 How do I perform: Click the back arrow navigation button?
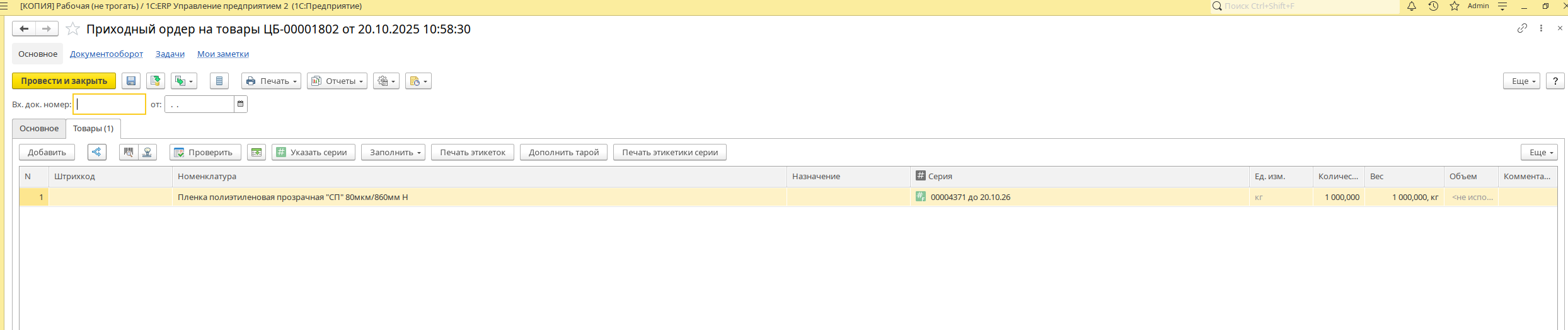24,29
